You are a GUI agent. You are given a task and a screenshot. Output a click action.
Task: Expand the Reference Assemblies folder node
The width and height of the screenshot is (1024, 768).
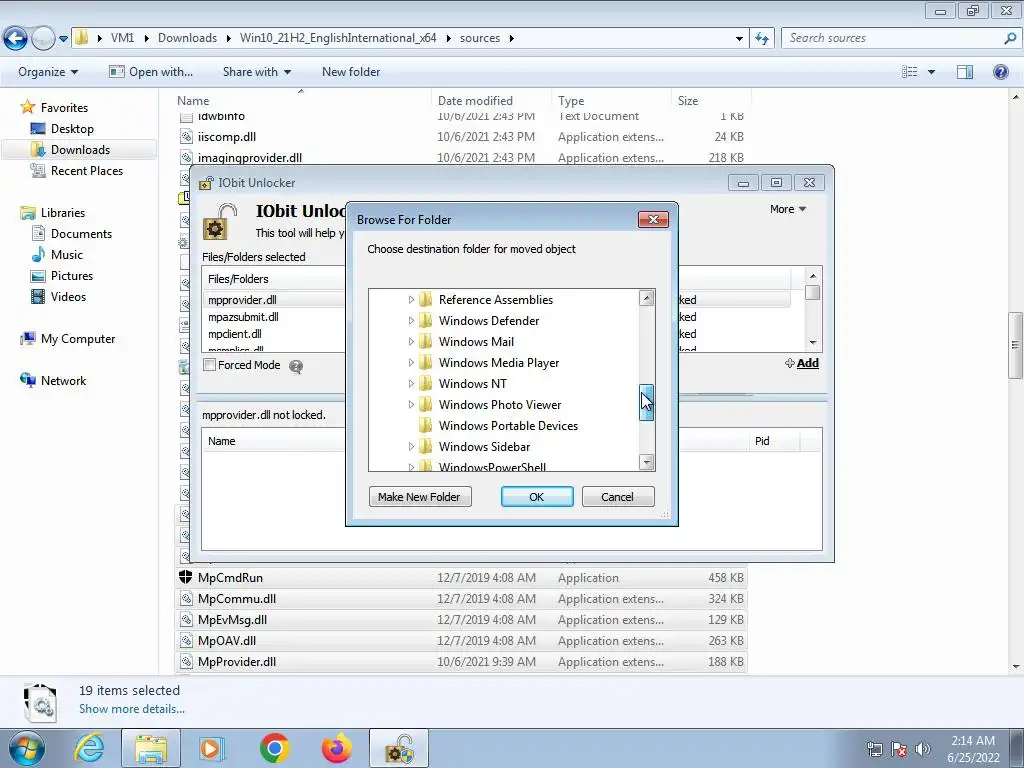coord(411,300)
